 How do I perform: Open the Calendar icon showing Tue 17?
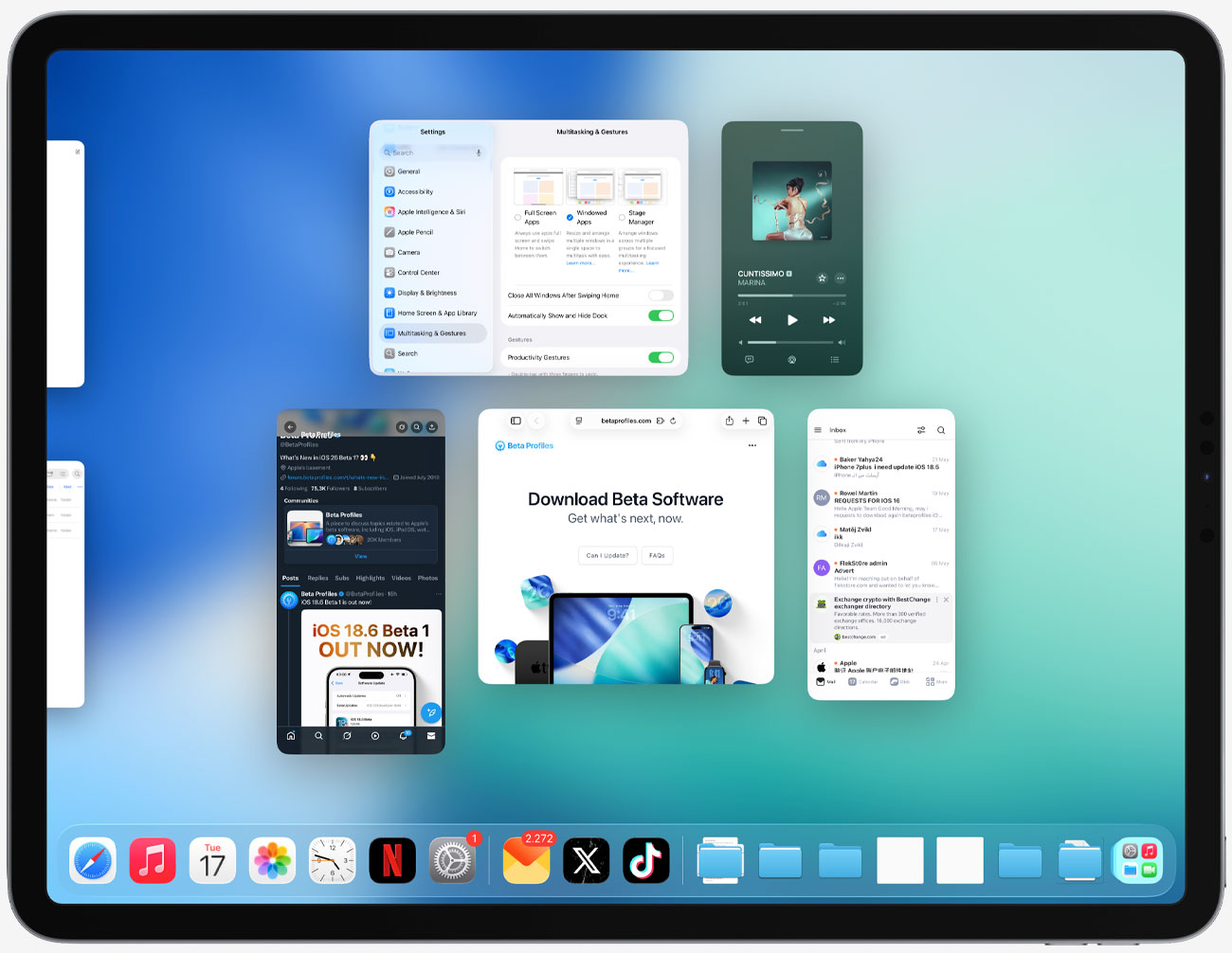point(212,861)
